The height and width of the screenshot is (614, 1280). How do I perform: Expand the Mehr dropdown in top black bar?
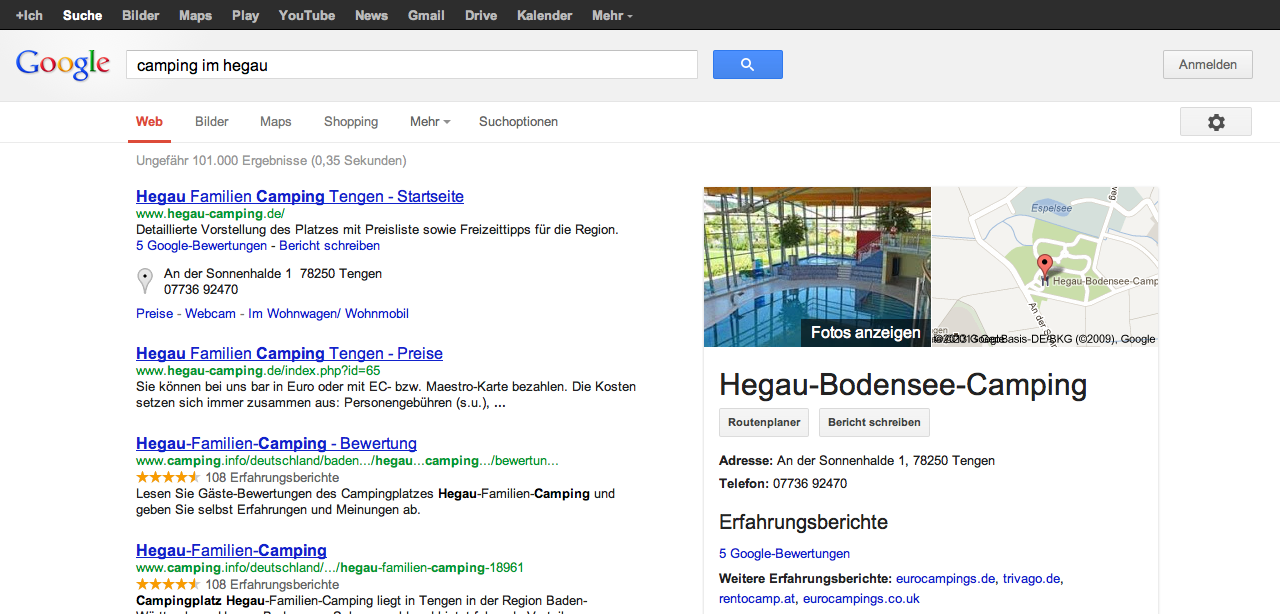[612, 16]
